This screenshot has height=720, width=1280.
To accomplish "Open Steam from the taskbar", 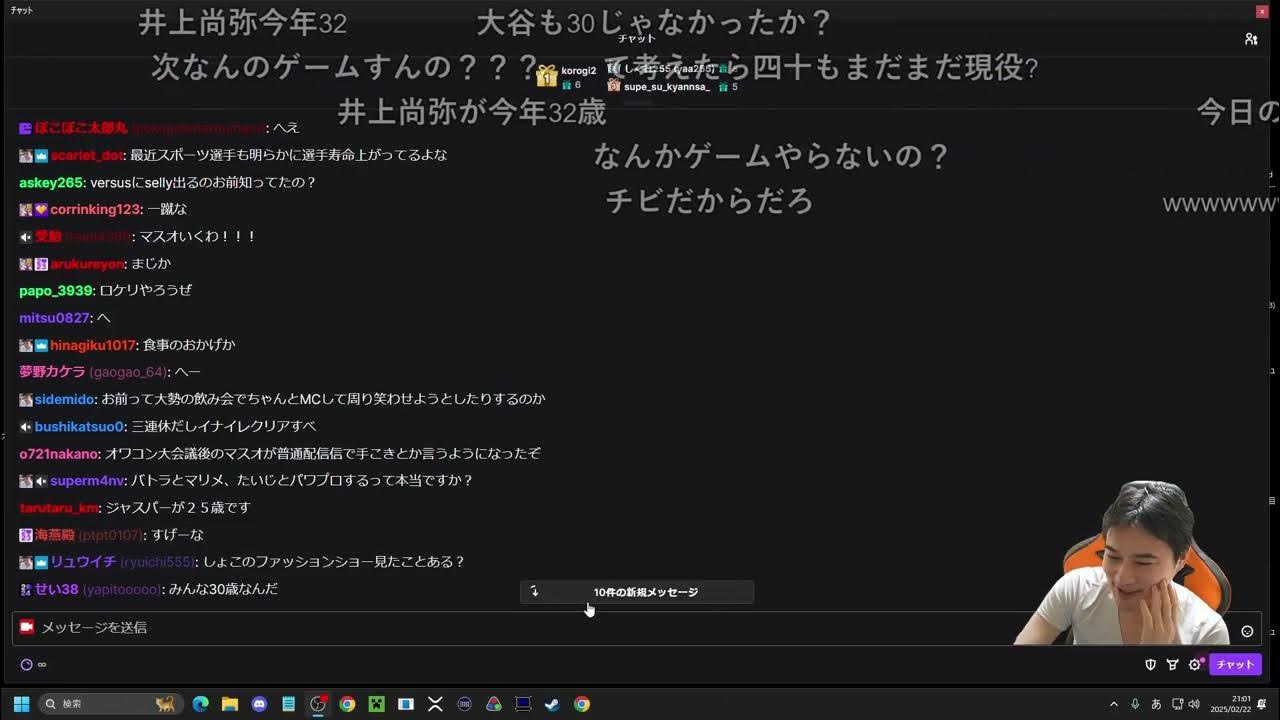I will click(552, 704).
